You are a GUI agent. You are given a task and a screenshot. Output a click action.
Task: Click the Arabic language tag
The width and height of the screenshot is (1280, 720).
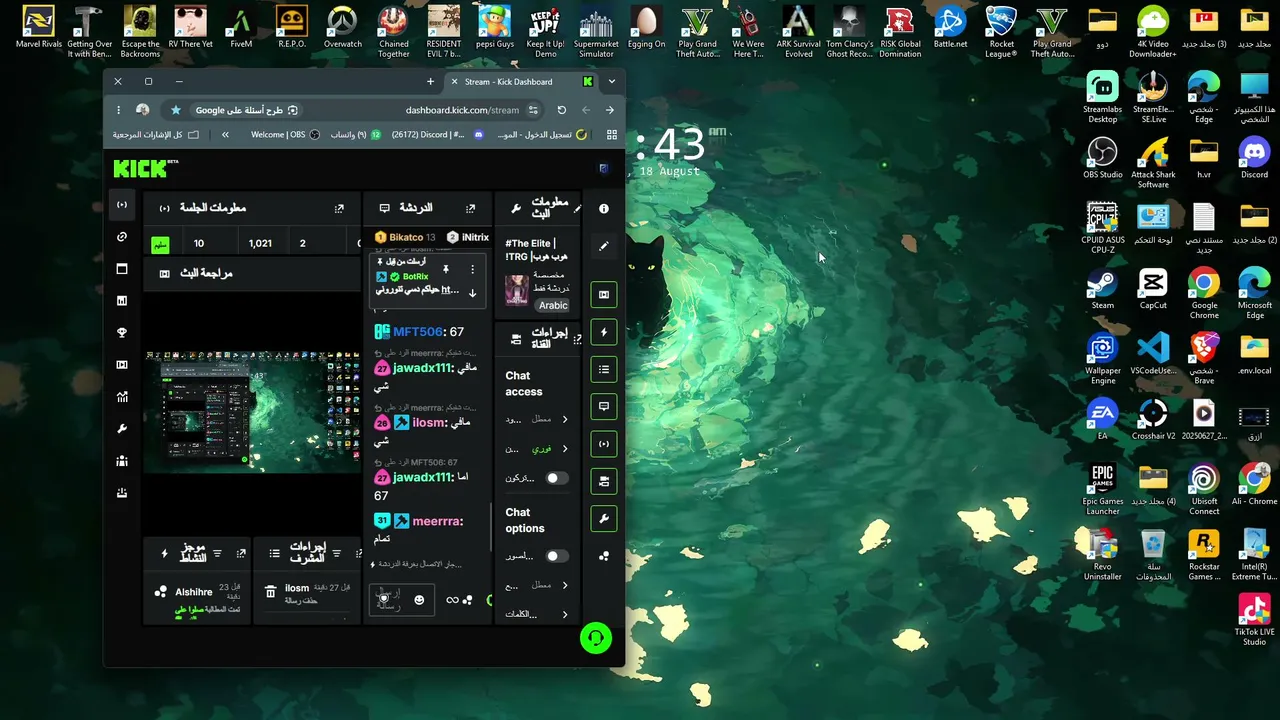click(552, 305)
